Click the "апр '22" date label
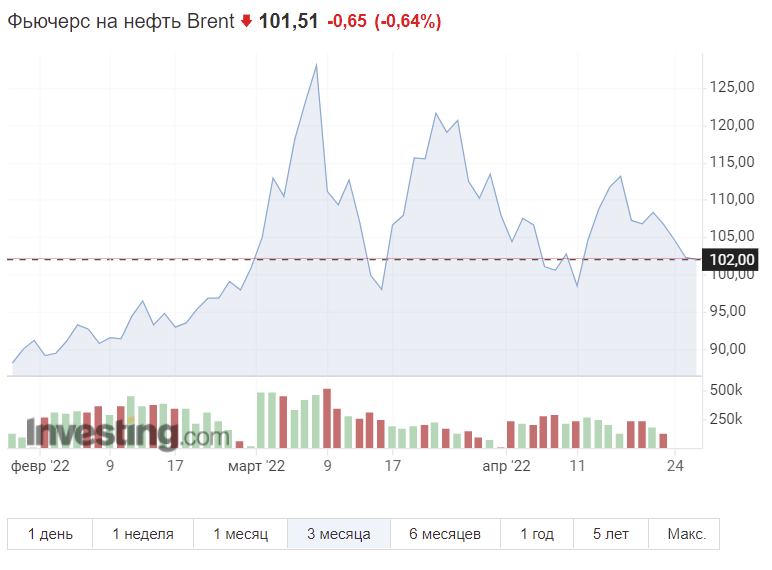Screen dimensions: 772x570 click(x=507, y=465)
